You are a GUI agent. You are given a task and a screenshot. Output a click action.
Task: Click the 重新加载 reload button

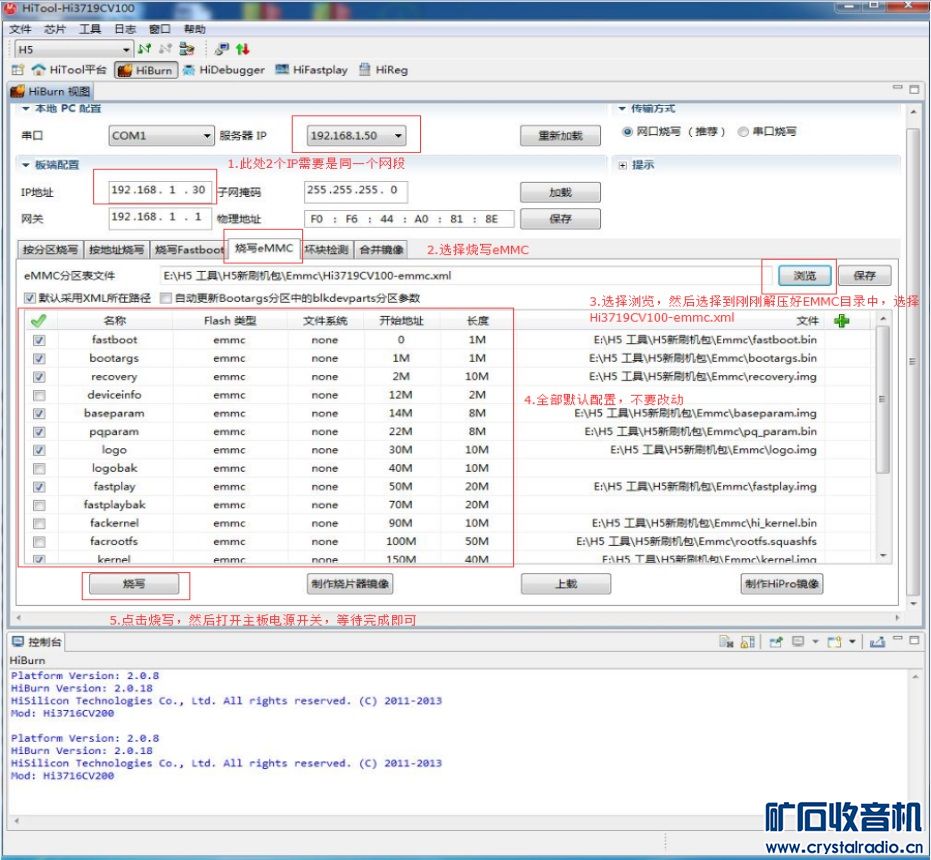560,135
